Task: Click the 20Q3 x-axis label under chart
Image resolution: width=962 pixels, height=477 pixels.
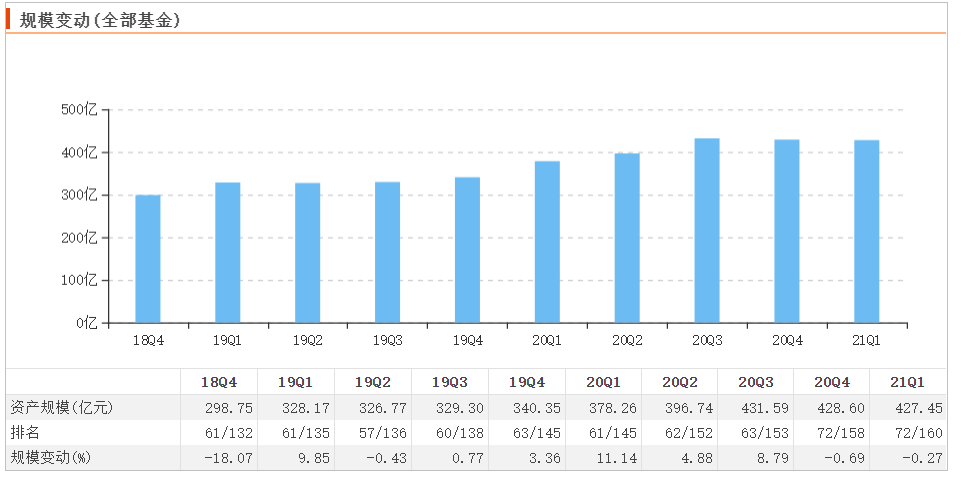Action: pos(707,340)
